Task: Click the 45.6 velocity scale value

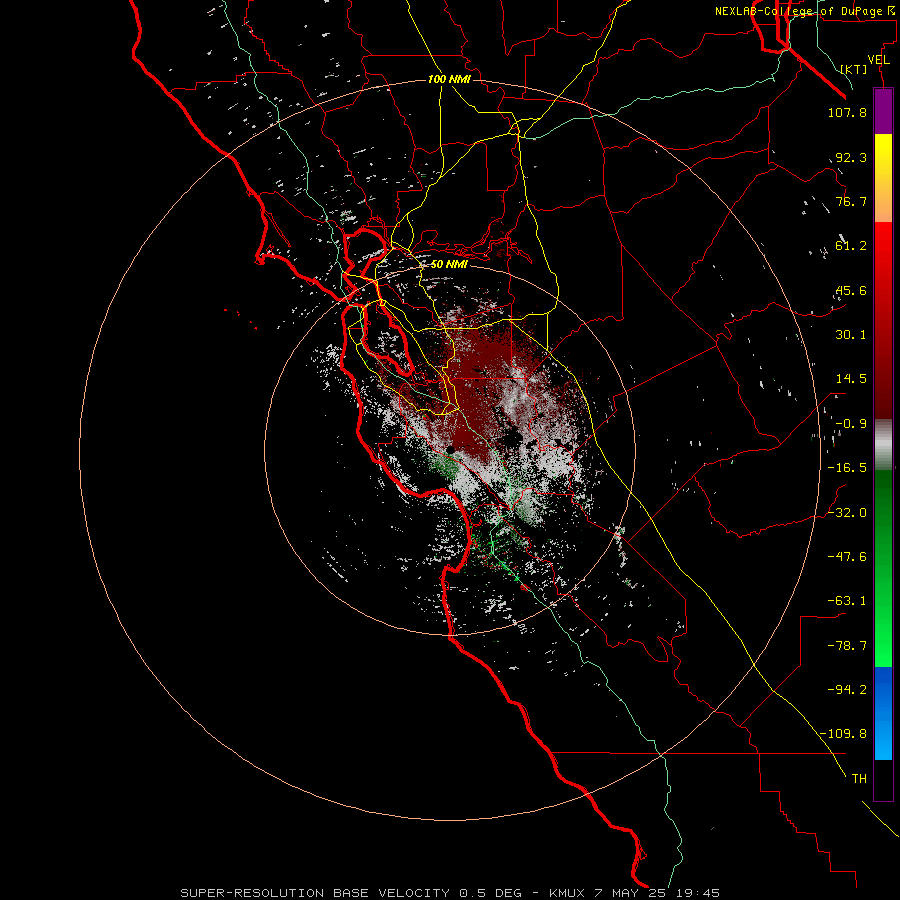Action: tap(851, 290)
